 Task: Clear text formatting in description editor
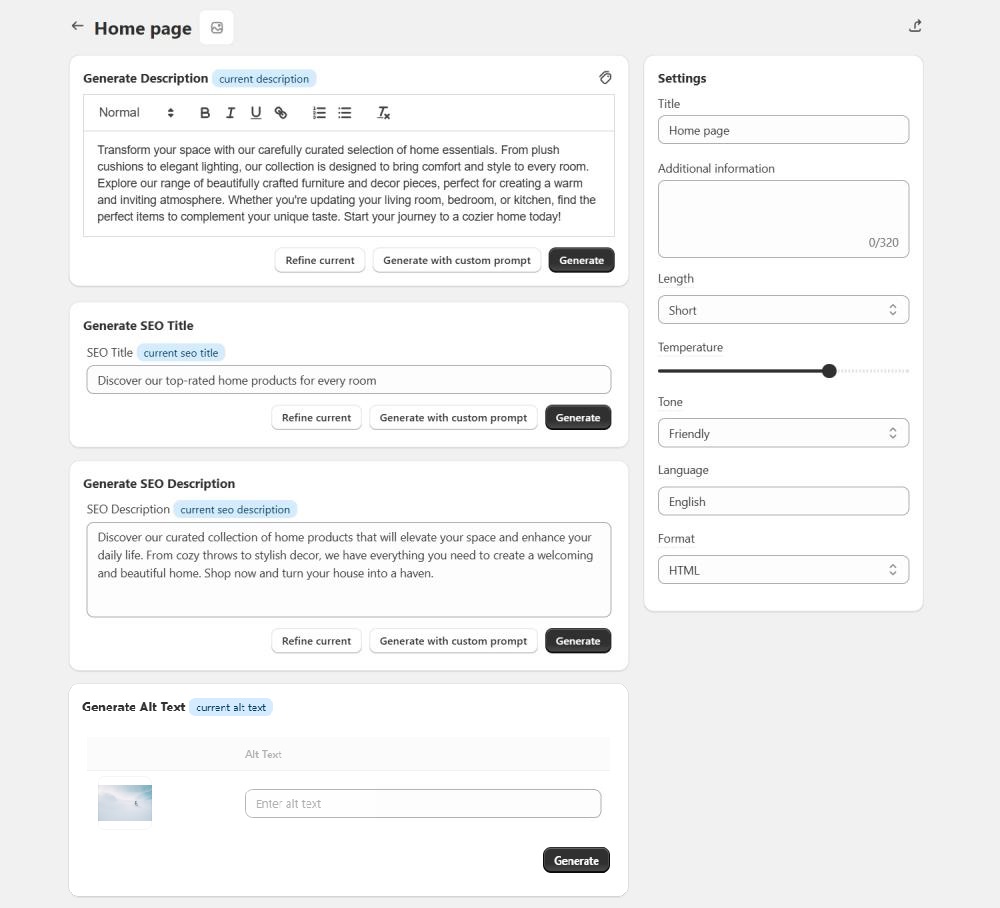tap(383, 113)
